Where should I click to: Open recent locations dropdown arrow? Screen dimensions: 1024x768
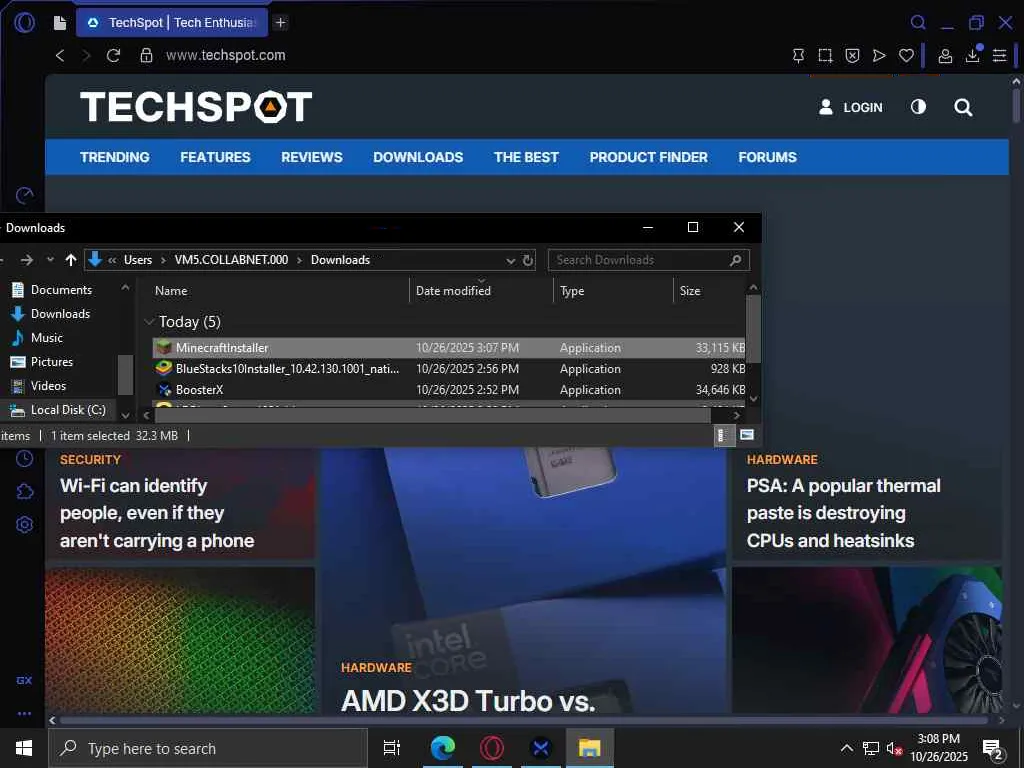point(50,260)
